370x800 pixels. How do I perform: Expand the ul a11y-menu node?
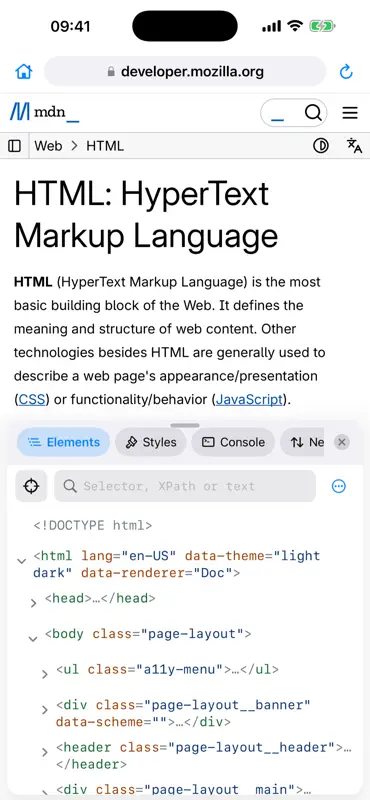[45, 674]
